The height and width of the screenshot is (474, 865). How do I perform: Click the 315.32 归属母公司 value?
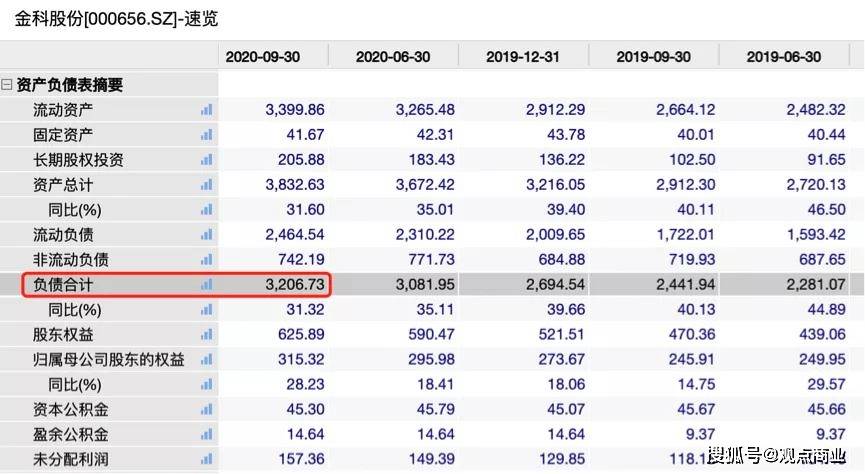coord(301,360)
